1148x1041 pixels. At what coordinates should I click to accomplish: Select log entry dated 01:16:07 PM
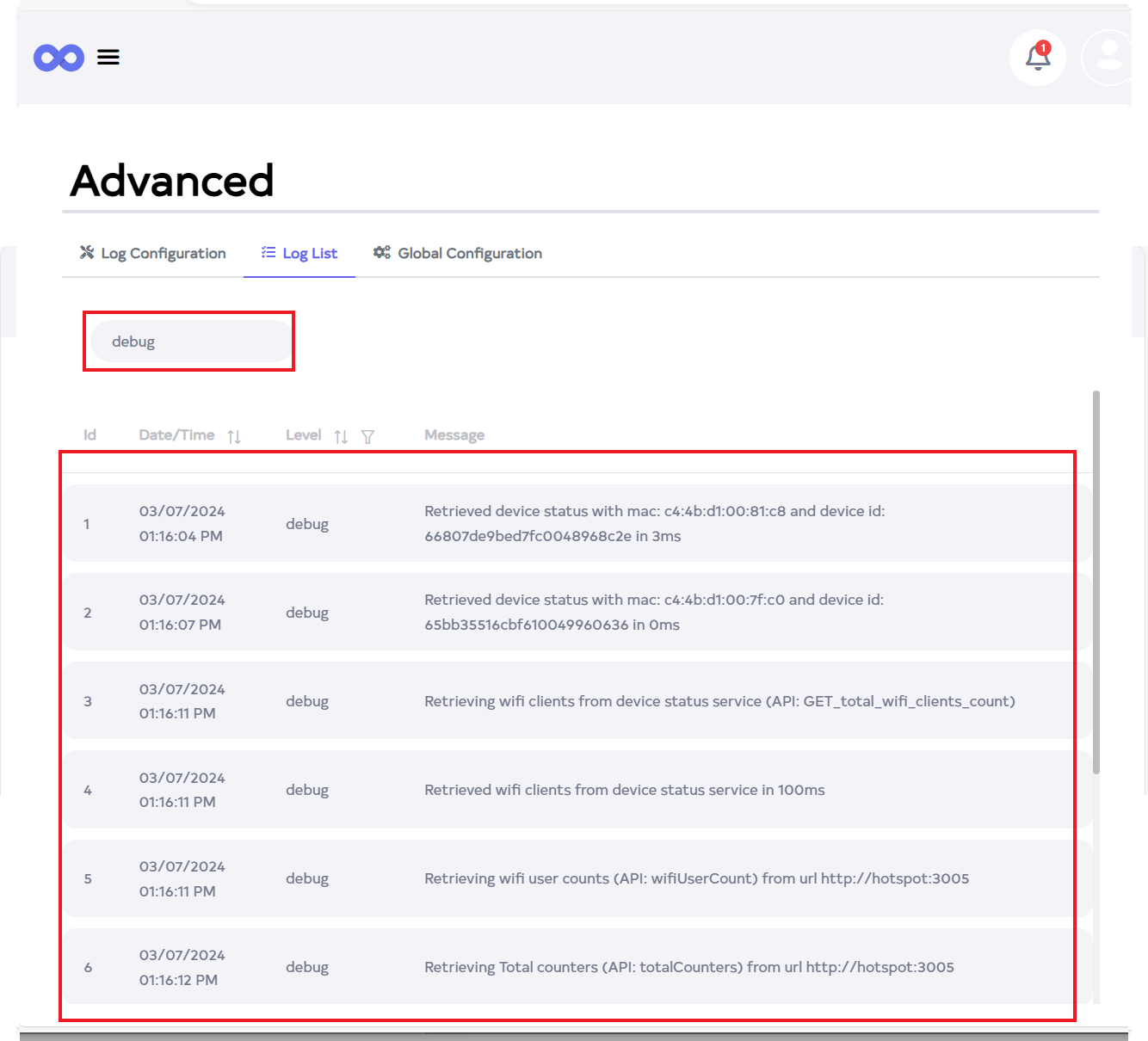181,625
